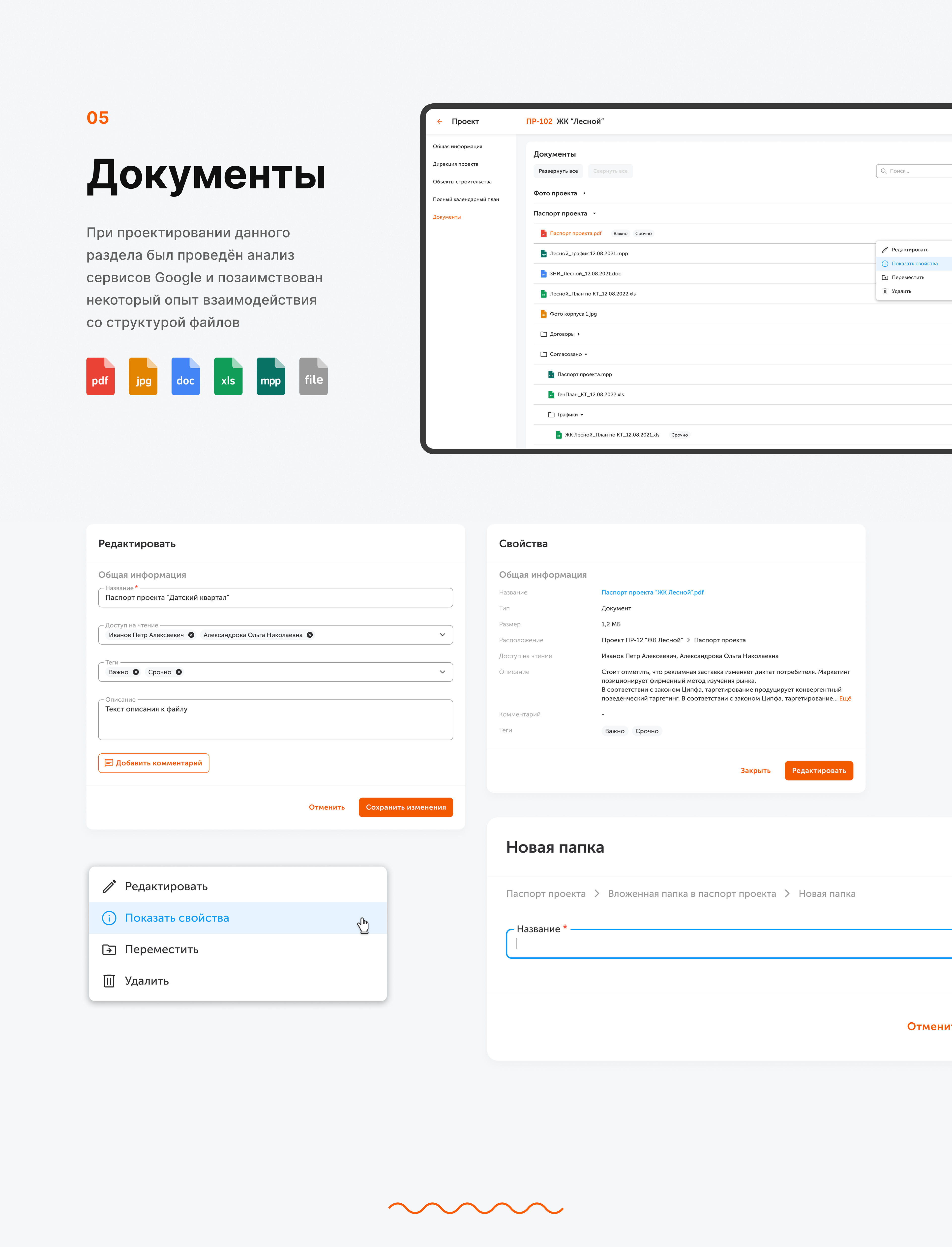Click the back arrow next to Проект

(x=440, y=121)
